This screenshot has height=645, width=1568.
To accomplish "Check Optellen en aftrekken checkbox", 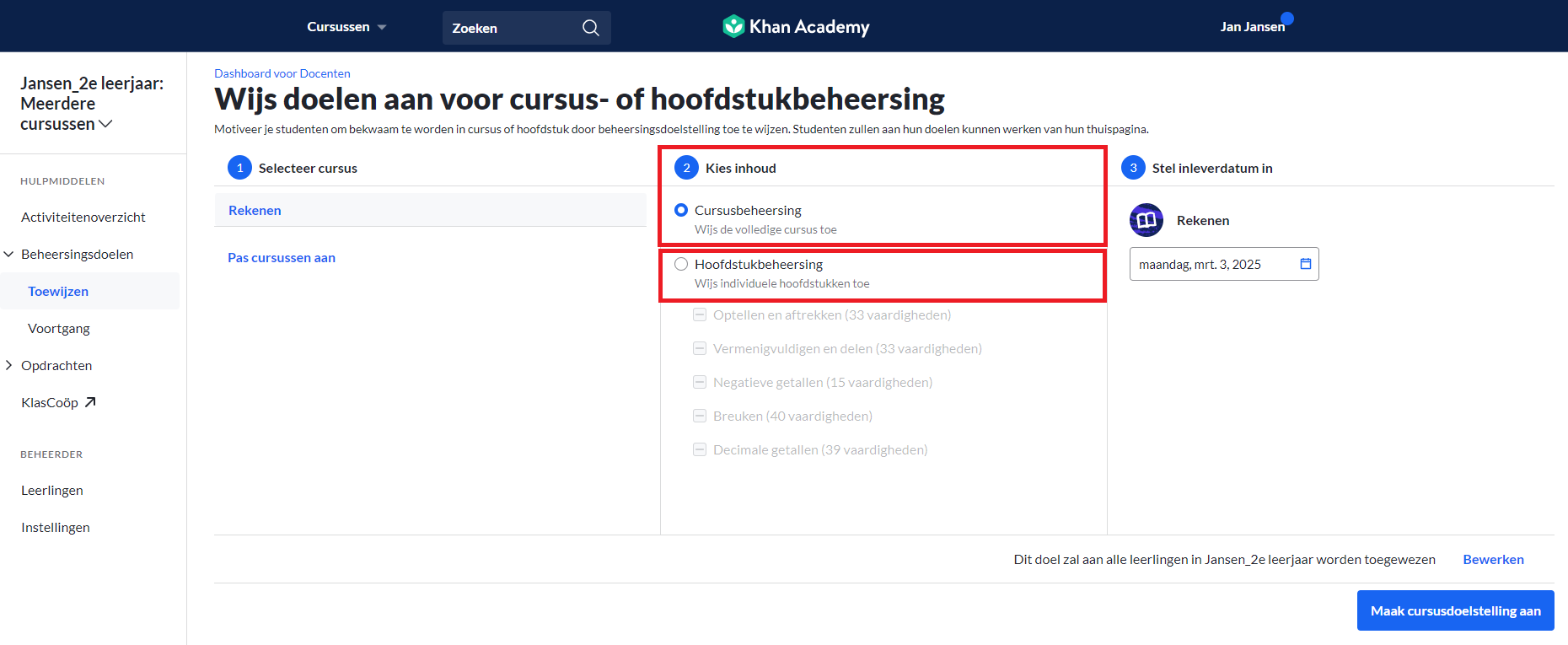I will pos(700,314).
